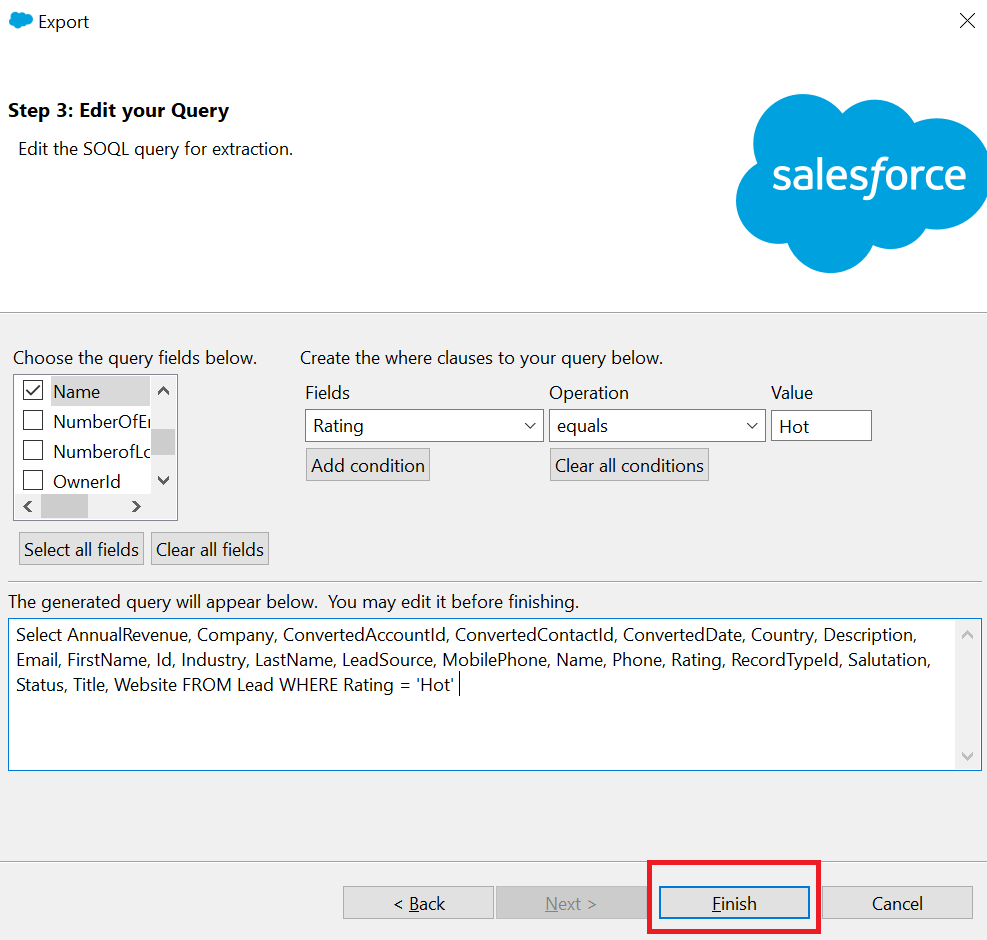Click field list scroll left arrow

pos(28,506)
